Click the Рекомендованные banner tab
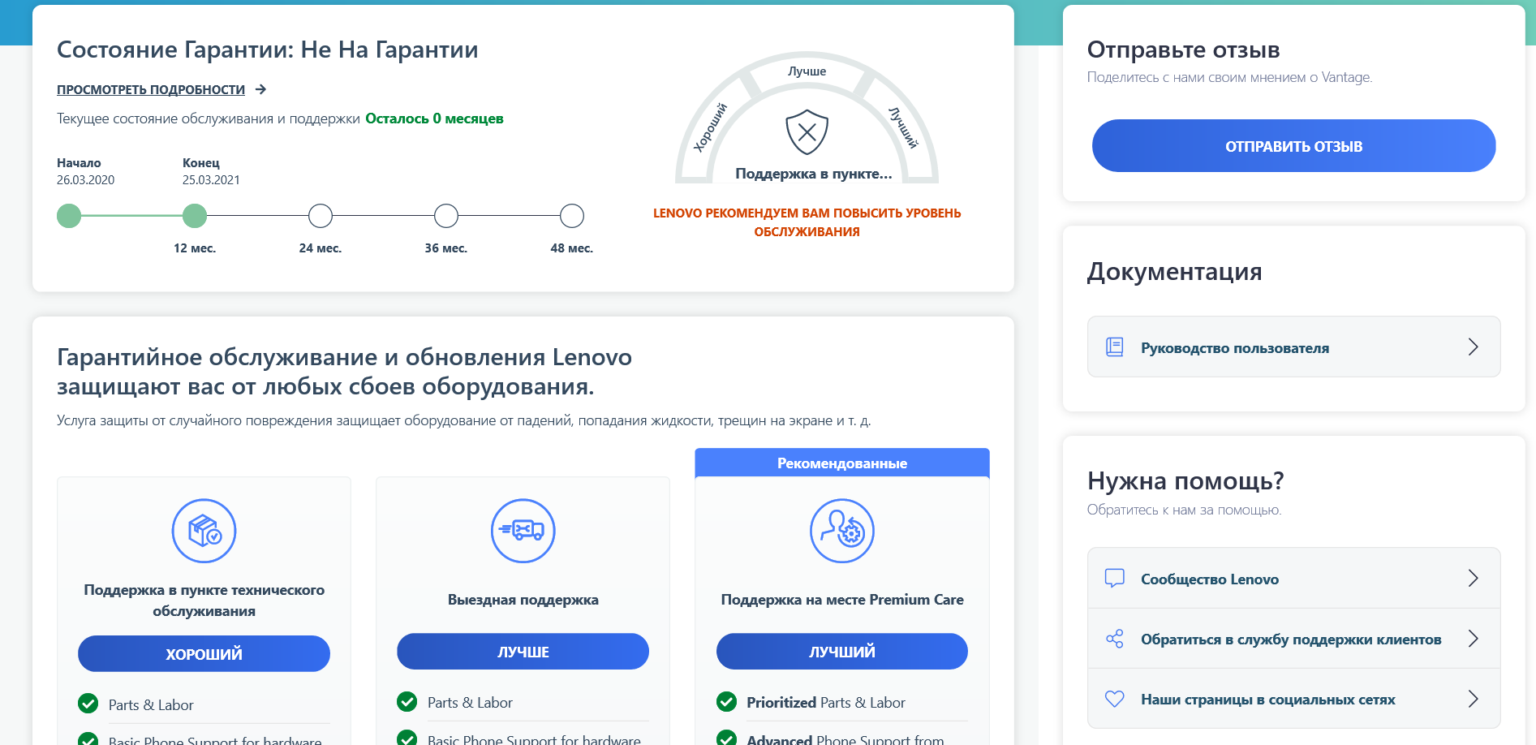 click(842, 463)
